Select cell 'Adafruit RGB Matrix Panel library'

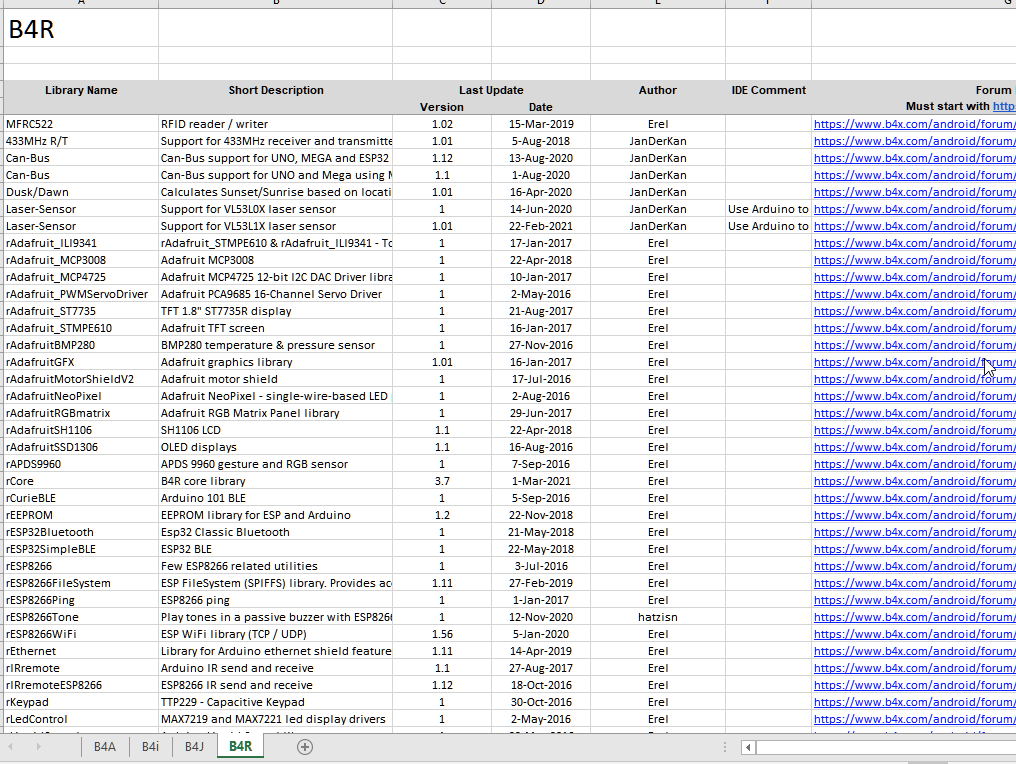tap(275, 413)
